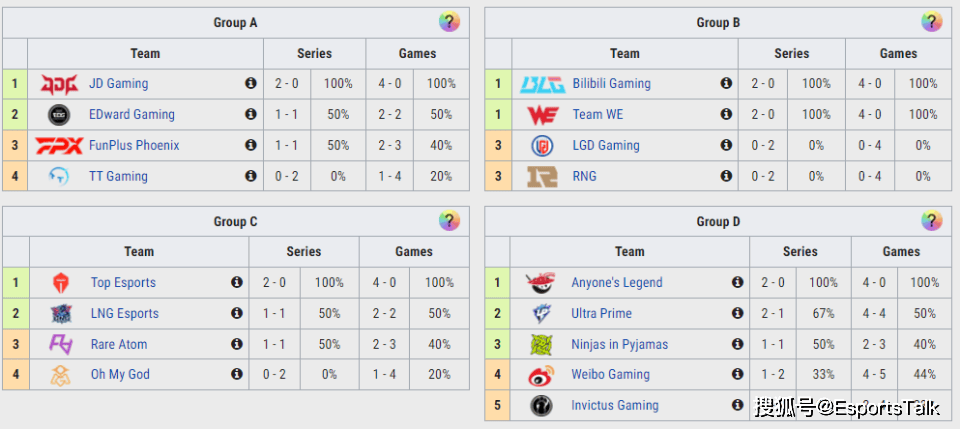Click the Bilibili Gaming team logo
Image resolution: width=960 pixels, height=429 pixels.
(x=542, y=84)
